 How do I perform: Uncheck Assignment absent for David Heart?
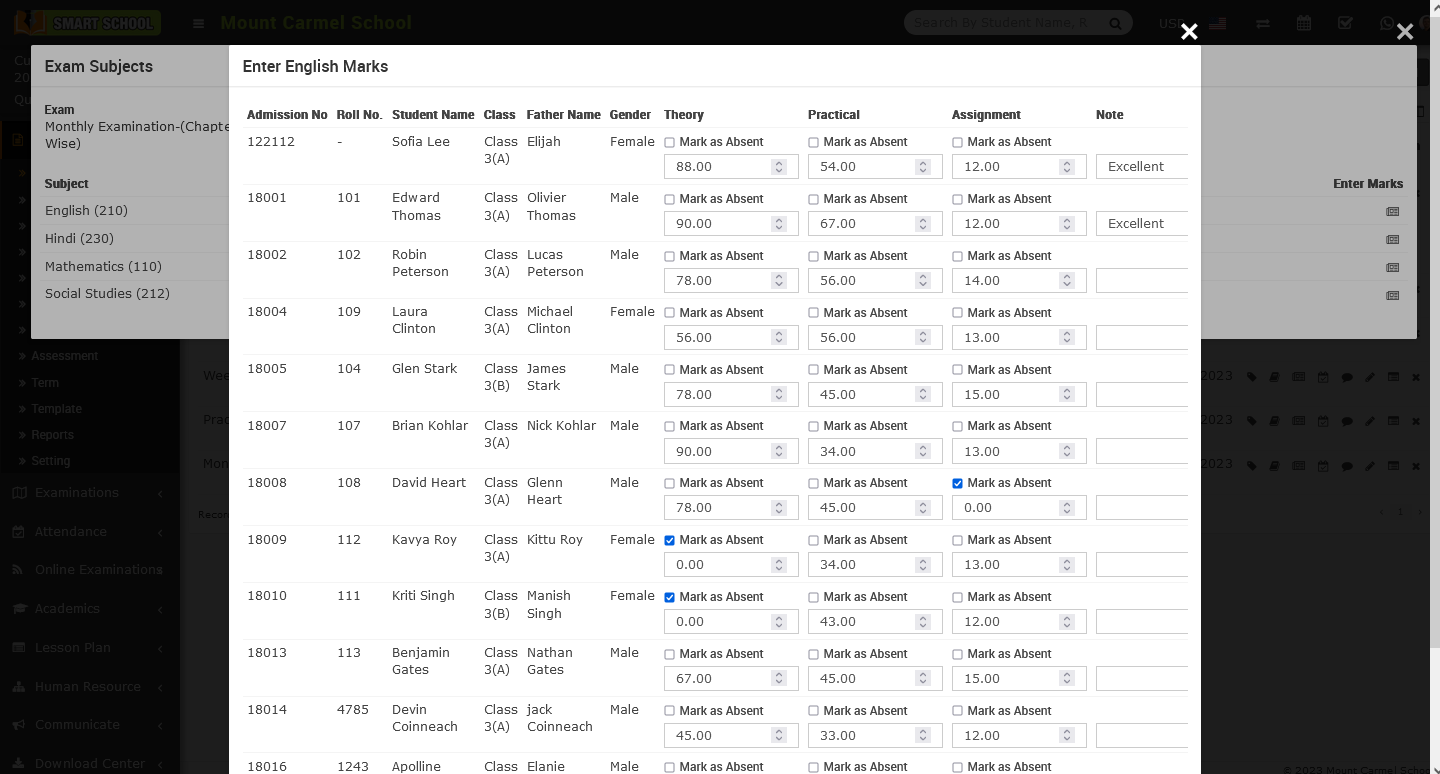[x=958, y=483]
